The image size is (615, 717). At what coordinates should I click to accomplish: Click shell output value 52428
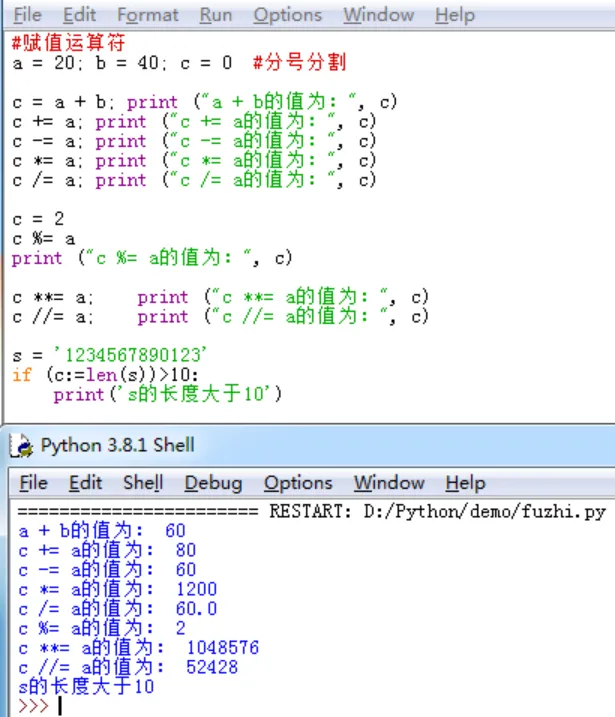pos(212,667)
